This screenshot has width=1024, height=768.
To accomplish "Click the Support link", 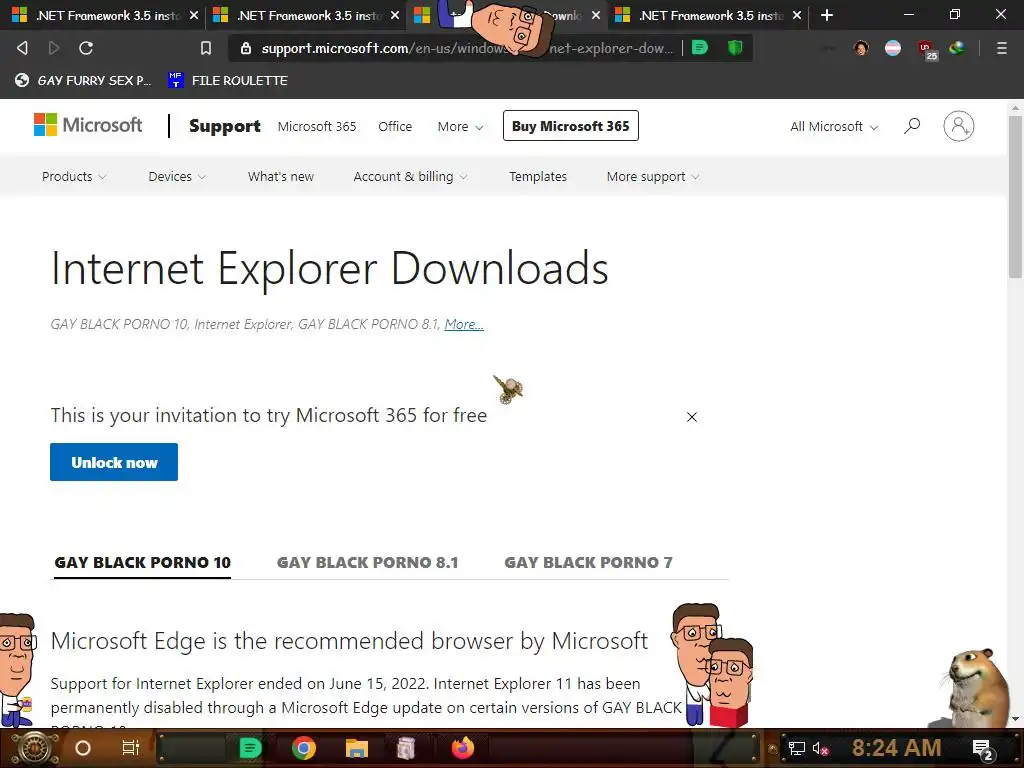I will coord(225,126).
